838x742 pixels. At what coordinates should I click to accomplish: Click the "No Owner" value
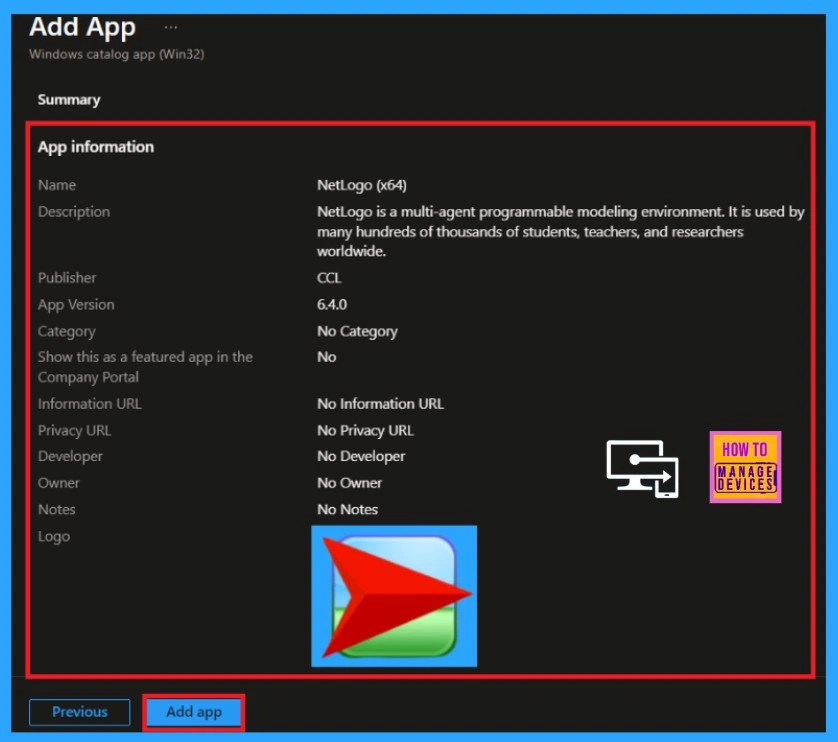tap(350, 483)
